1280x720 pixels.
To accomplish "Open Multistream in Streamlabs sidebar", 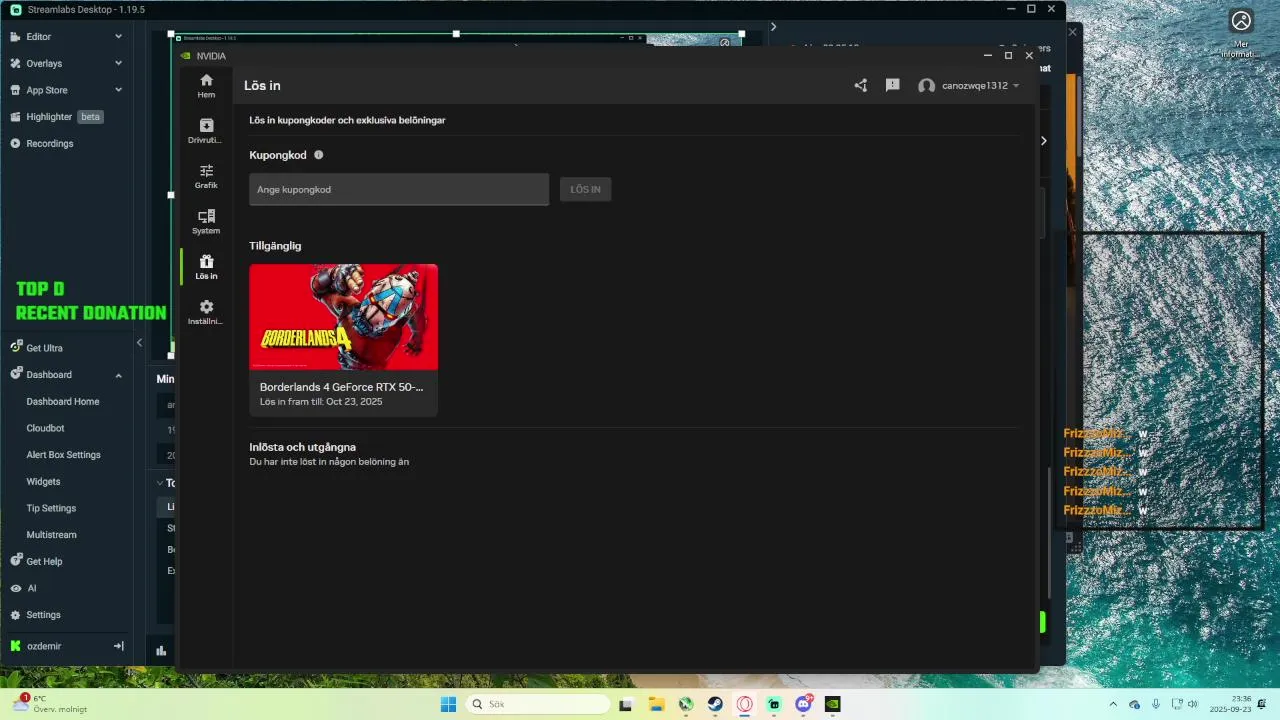I will point(51,535).
